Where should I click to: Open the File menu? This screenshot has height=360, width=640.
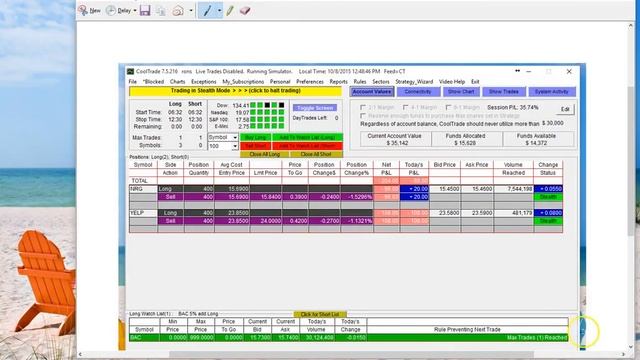pyautogui.click(x=133, y=82)
